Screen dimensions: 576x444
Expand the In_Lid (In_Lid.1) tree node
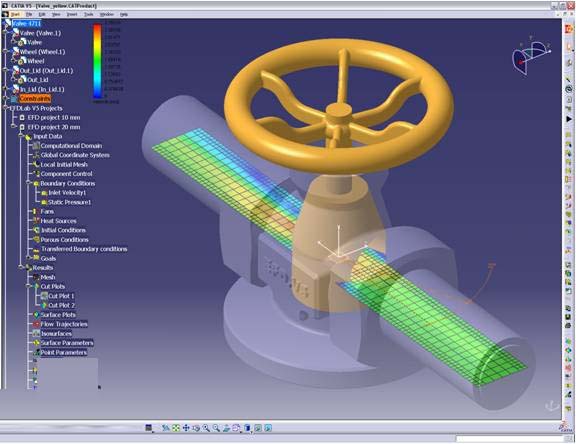coord(5,89)
